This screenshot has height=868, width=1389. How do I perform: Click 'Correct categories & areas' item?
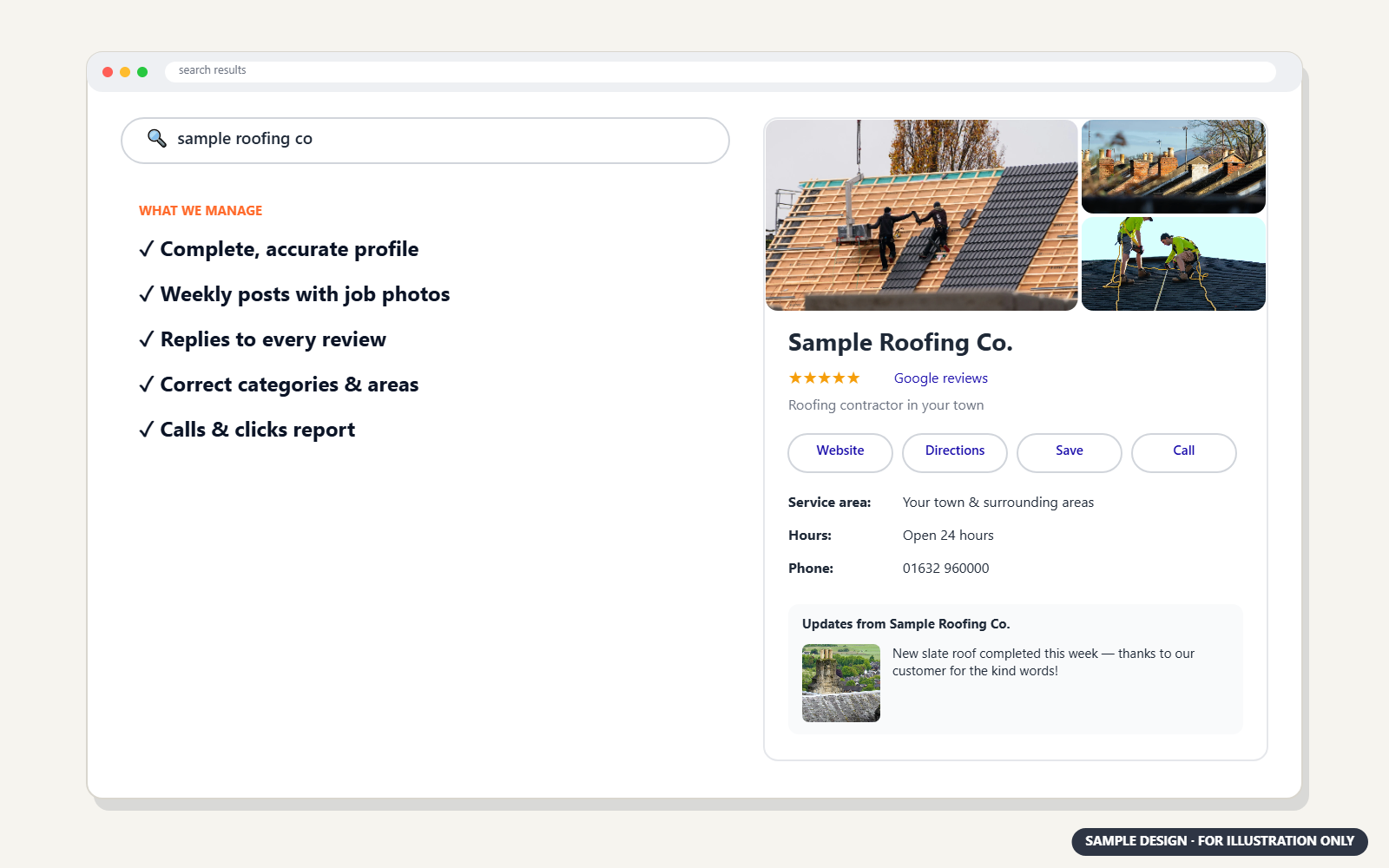pos(279,385)
